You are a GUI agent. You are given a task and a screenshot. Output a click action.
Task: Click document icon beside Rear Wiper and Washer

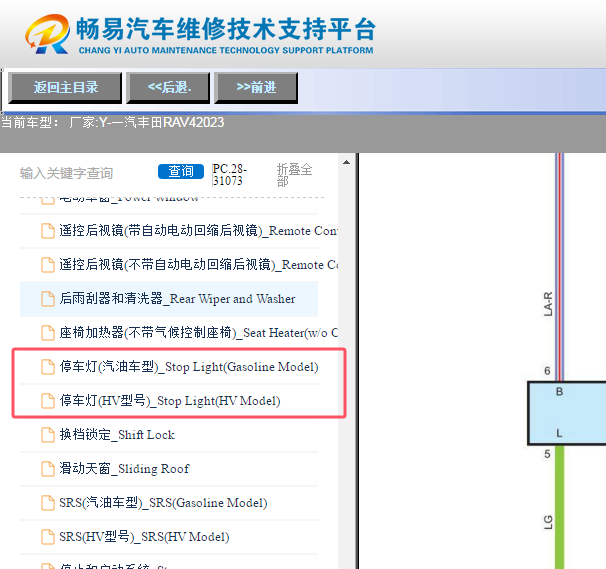click(48, 299)
